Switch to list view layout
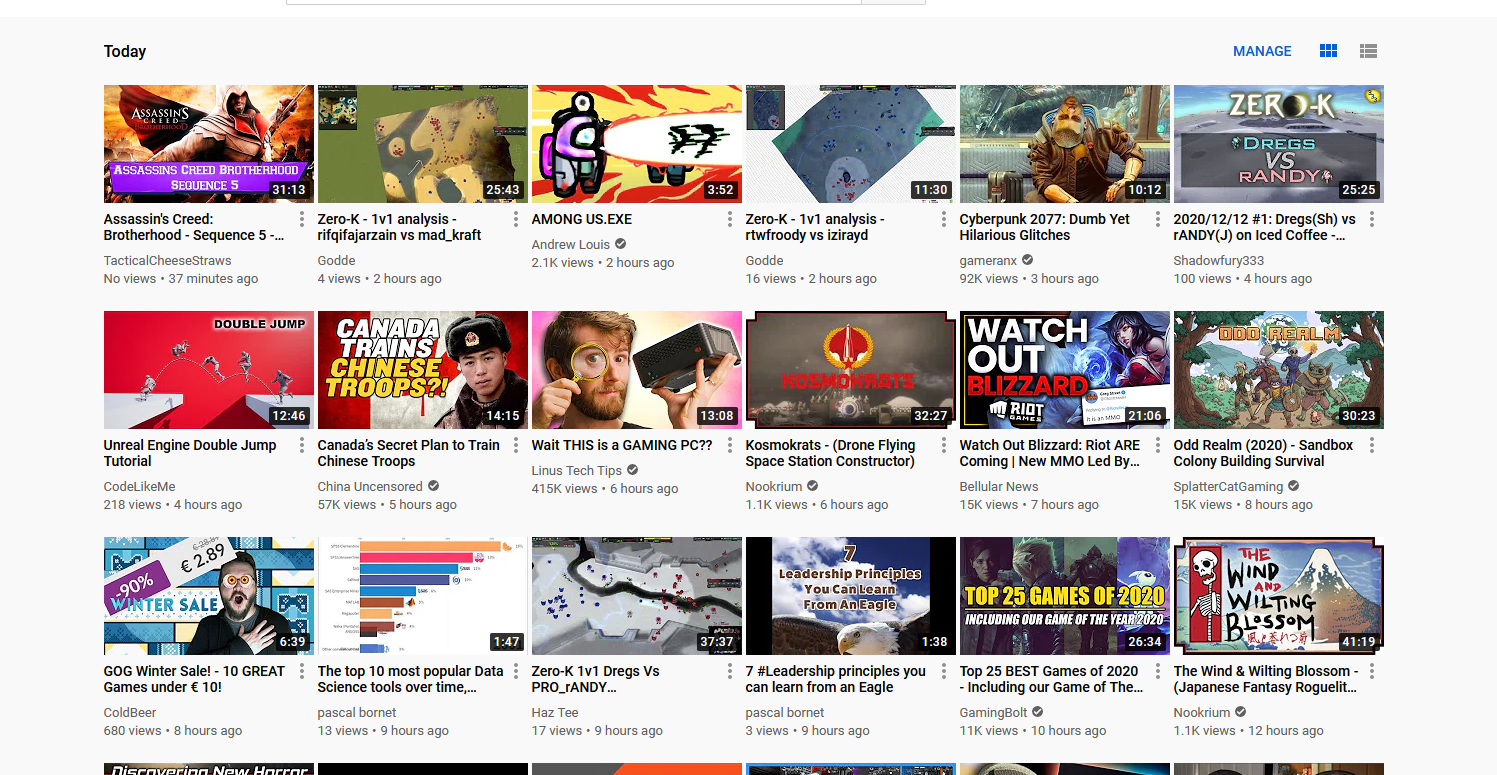1497x775 pixels. click(1369, 51)
